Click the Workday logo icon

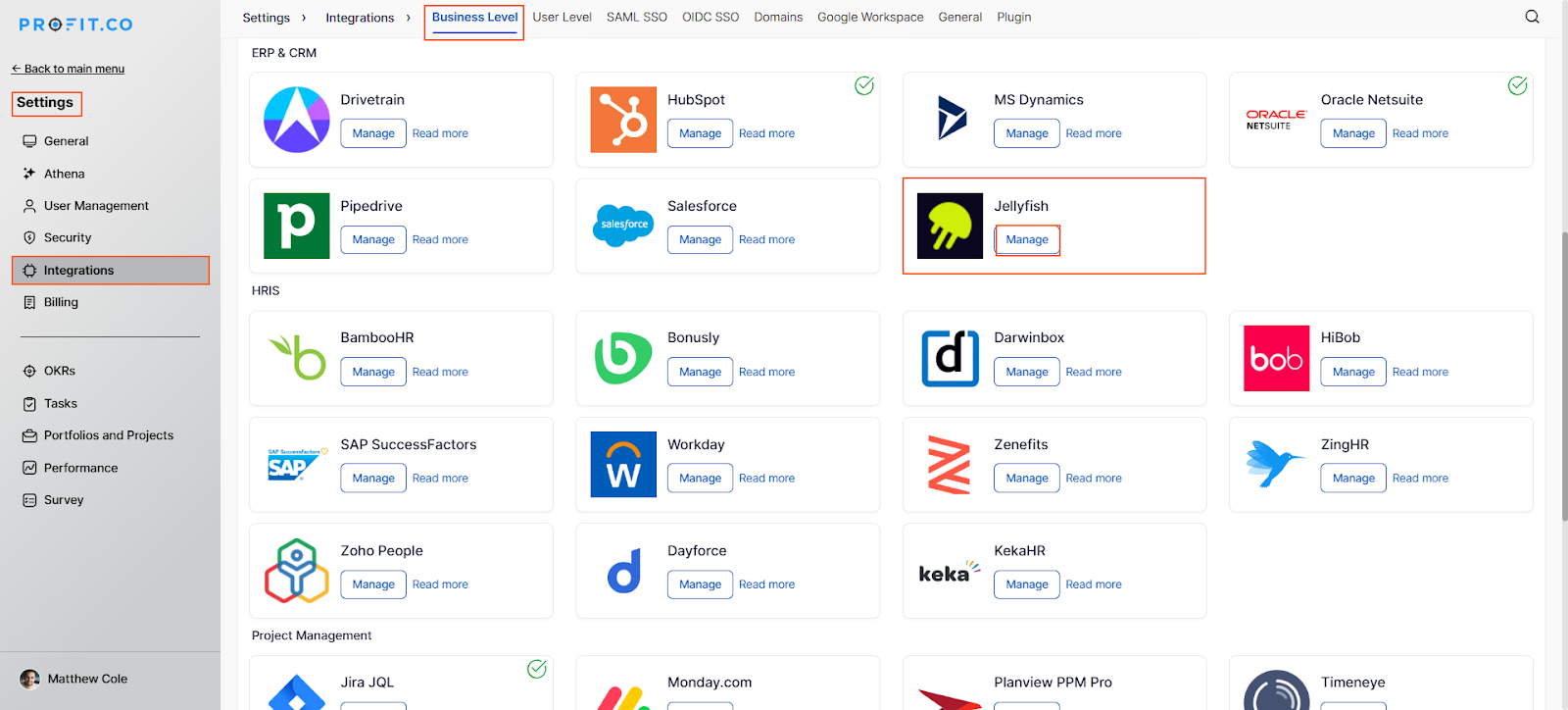(x=623, y=465)
